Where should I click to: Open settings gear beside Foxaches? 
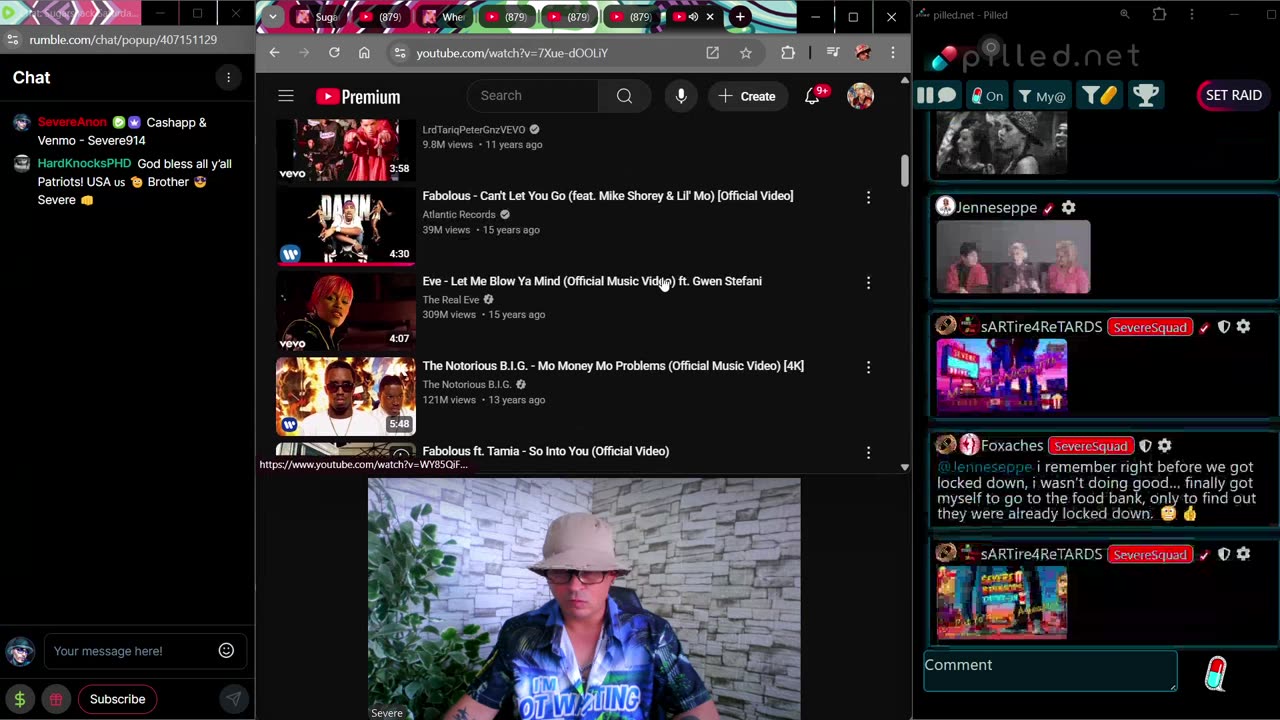point(1164,445)
